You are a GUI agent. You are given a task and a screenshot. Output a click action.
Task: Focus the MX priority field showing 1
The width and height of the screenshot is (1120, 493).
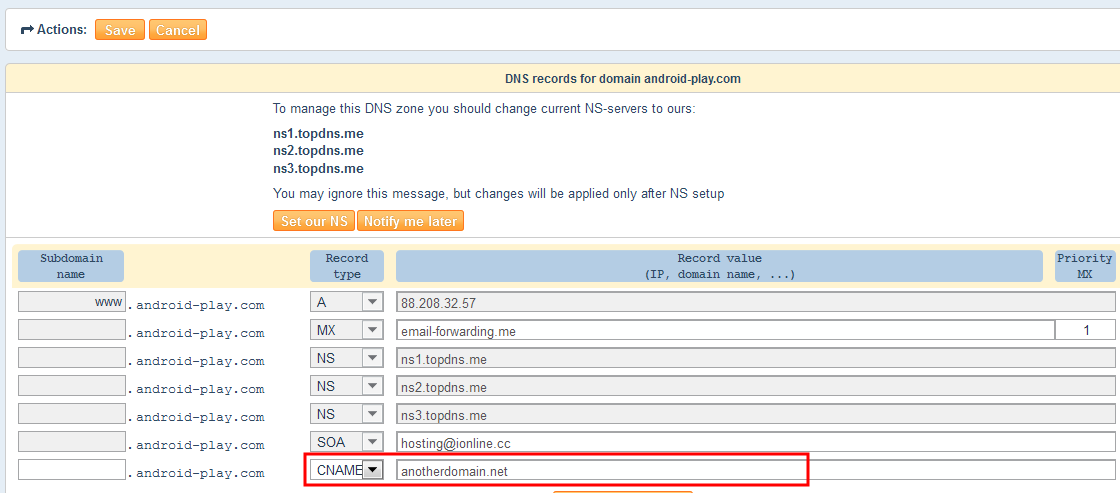1086,330
